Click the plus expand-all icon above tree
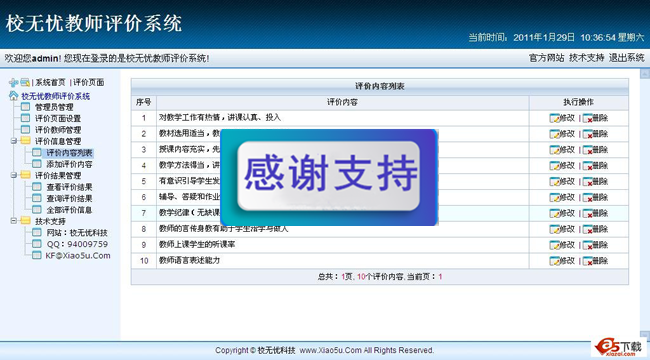The height and width of the screenshot is (360, 650). 14,82
